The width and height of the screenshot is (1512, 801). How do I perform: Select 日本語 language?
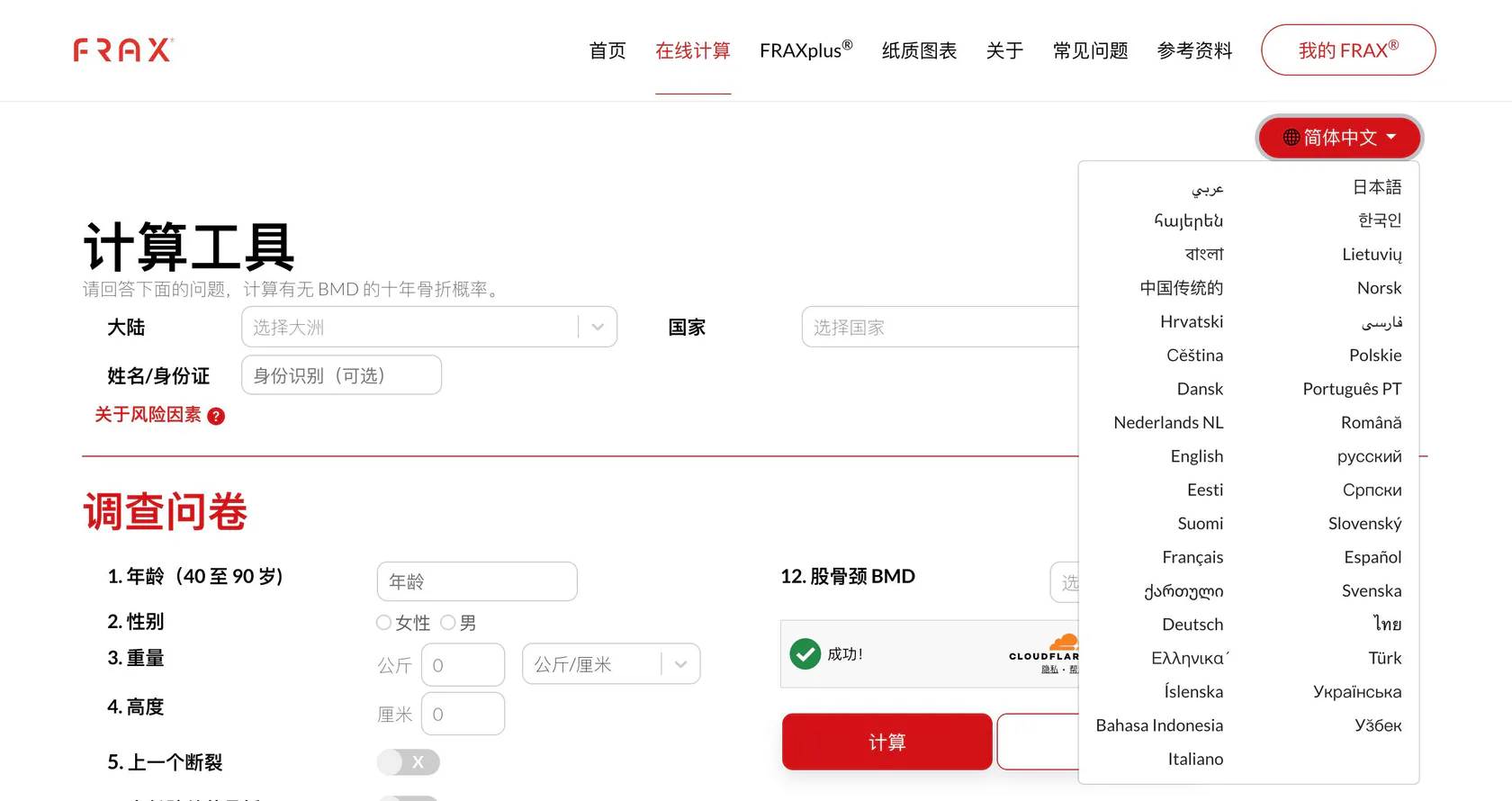point(1377,187)
